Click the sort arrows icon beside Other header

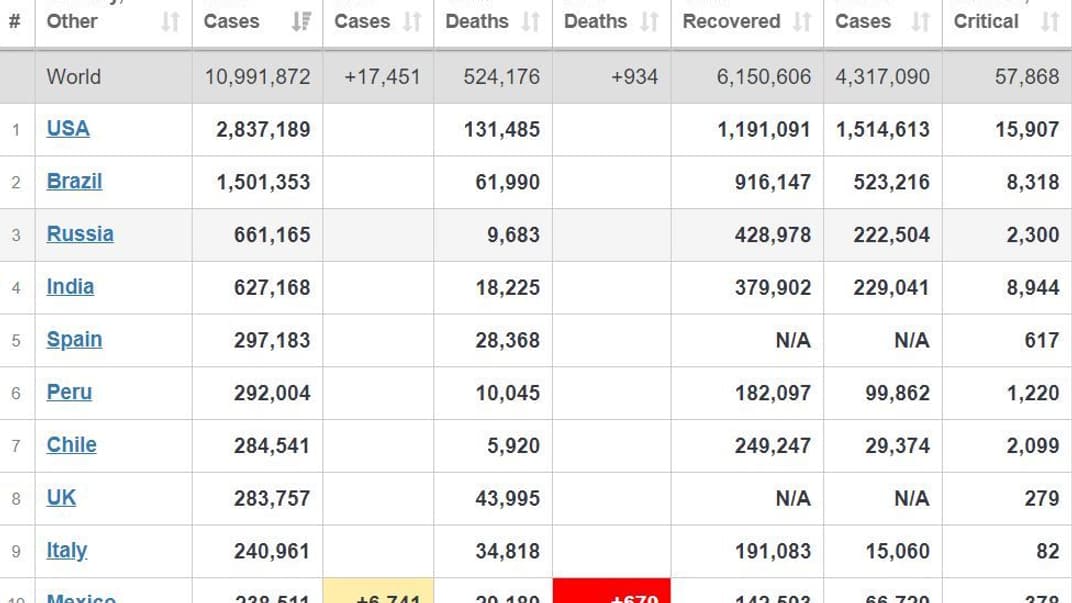(171, 21)
